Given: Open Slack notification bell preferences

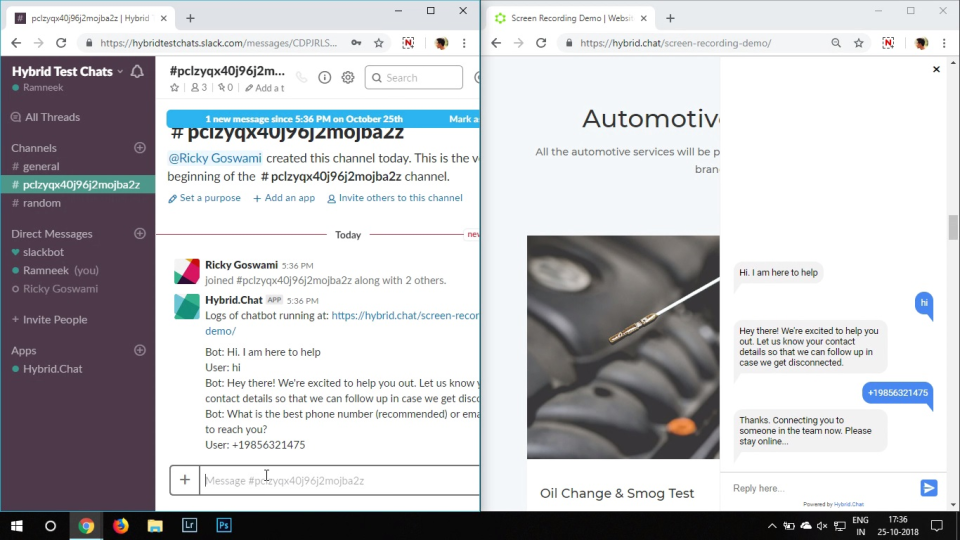Looking at the screenshot, I should coord(137,72).
